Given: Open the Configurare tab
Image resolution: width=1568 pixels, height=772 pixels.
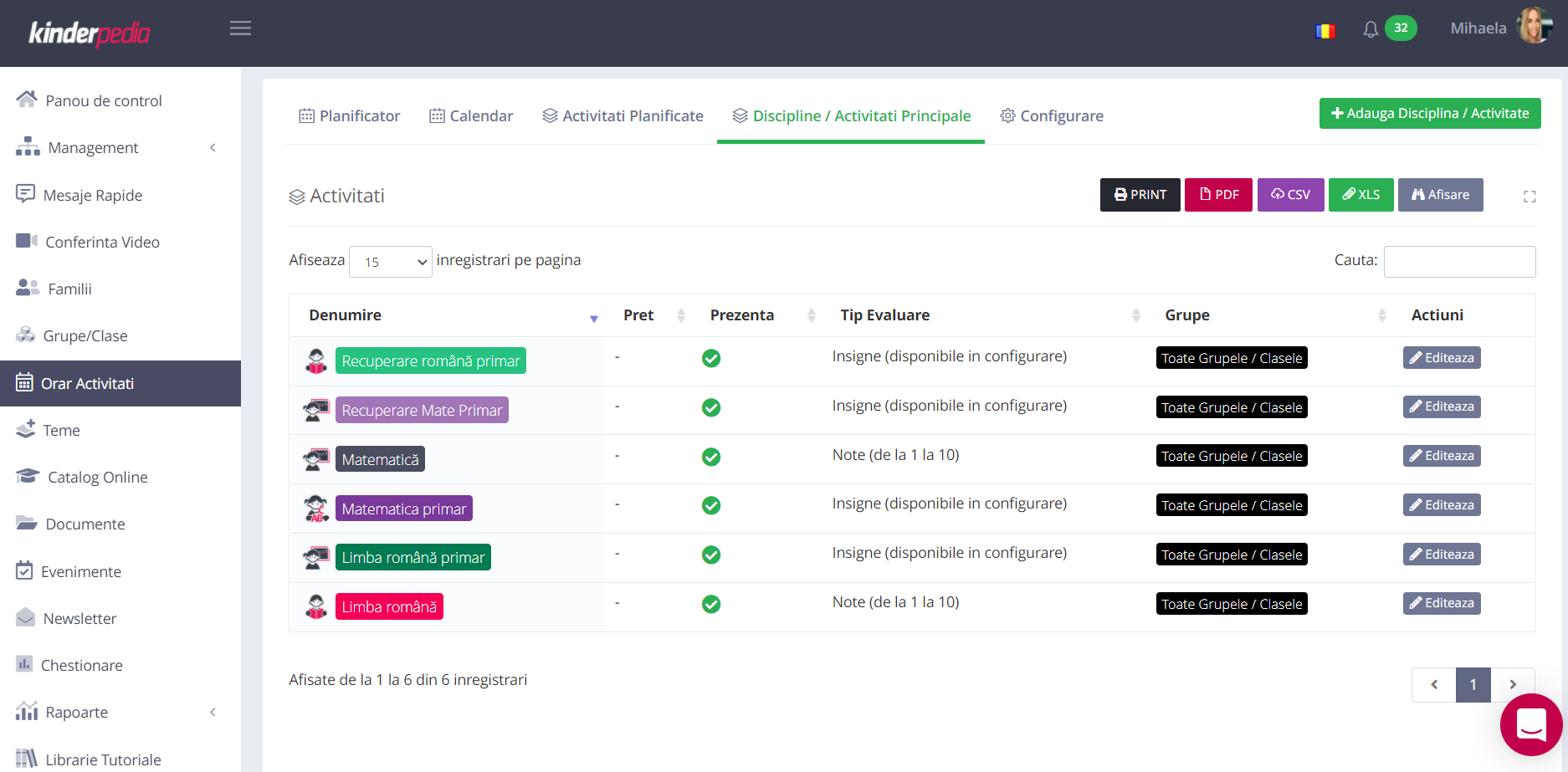Looking at the screenshot, I should tap(1052, 116).
